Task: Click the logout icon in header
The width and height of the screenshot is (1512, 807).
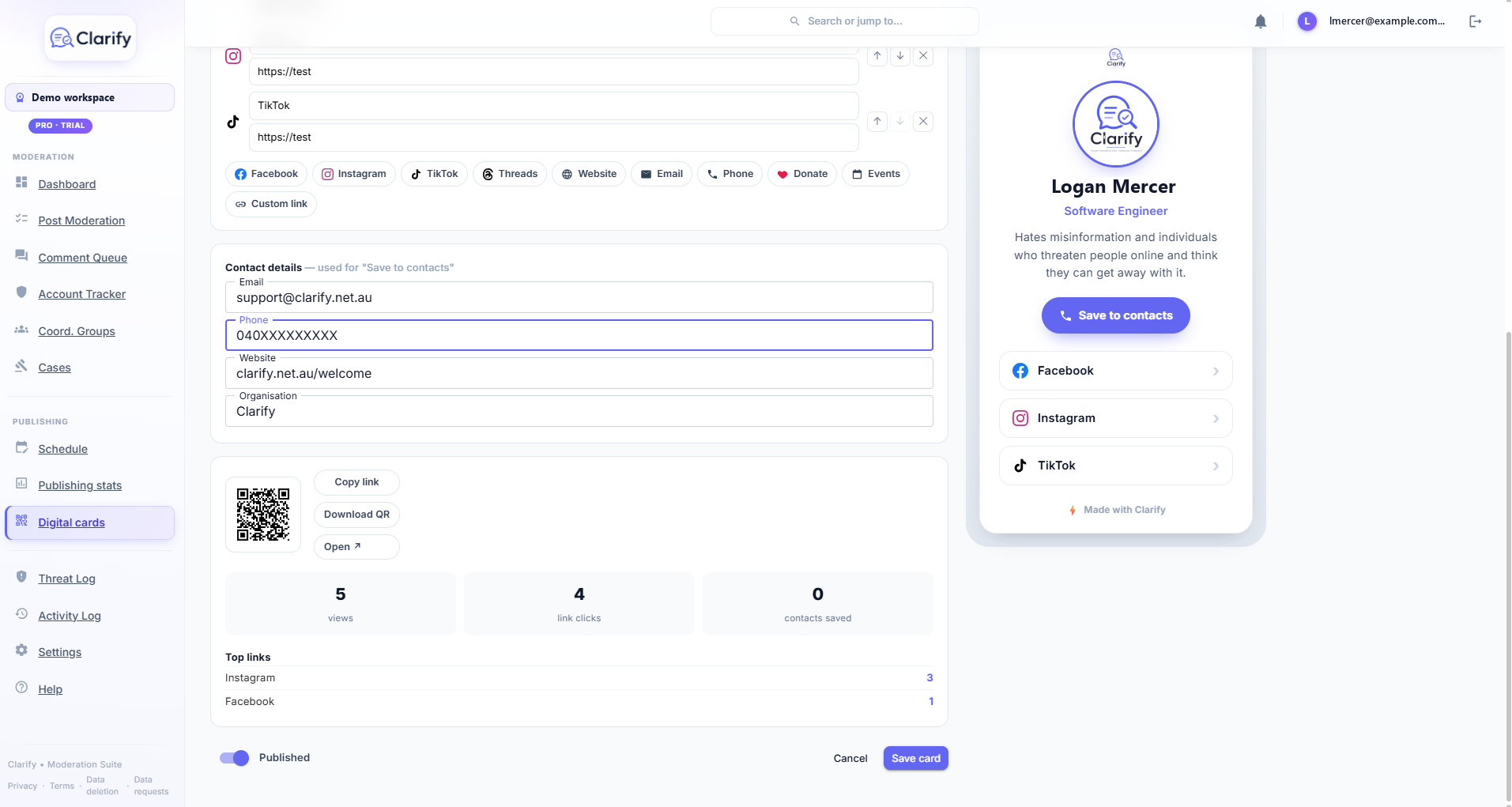Action: [x=1475, y=21]
